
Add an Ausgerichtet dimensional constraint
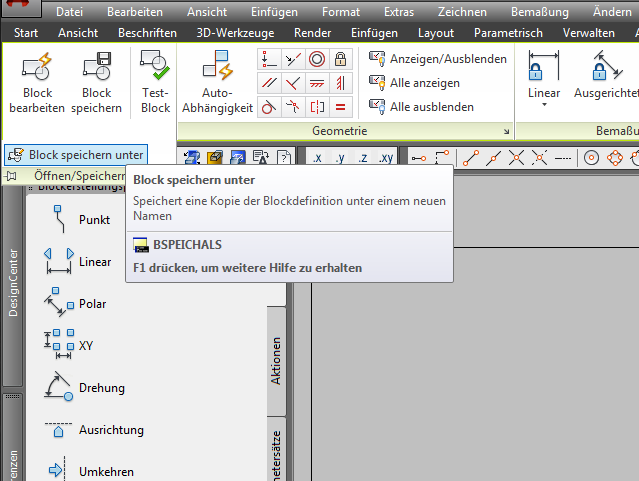point(606,75)
